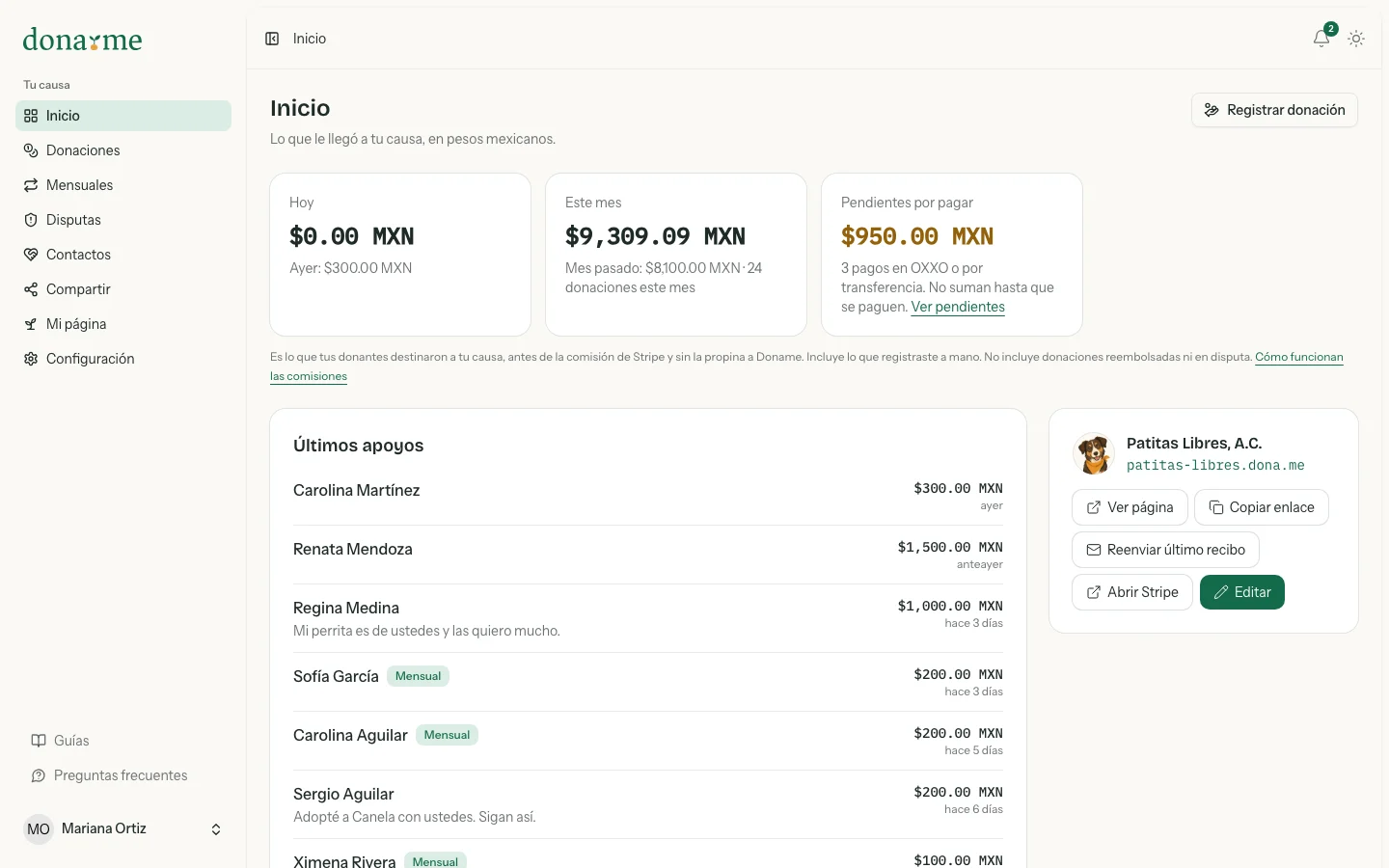1389x868 pixels.
Task: Open Regina Medina's donation row
Action: tap(648, 618)
